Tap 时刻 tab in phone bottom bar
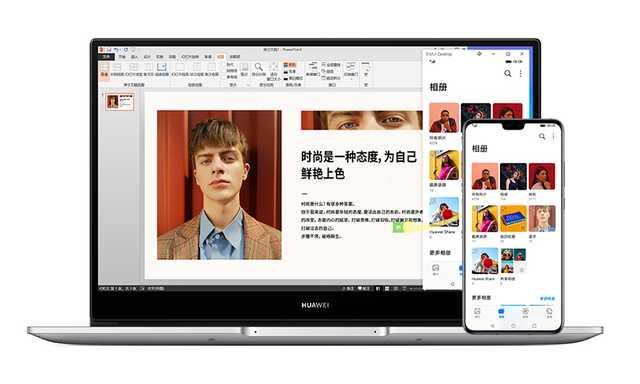This screenshot has height=384, width=640. 525,313
